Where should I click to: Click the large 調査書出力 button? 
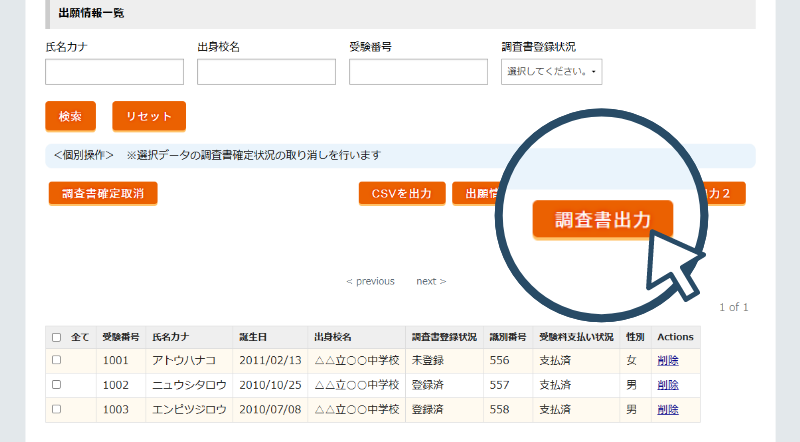[x=602, y=220]
